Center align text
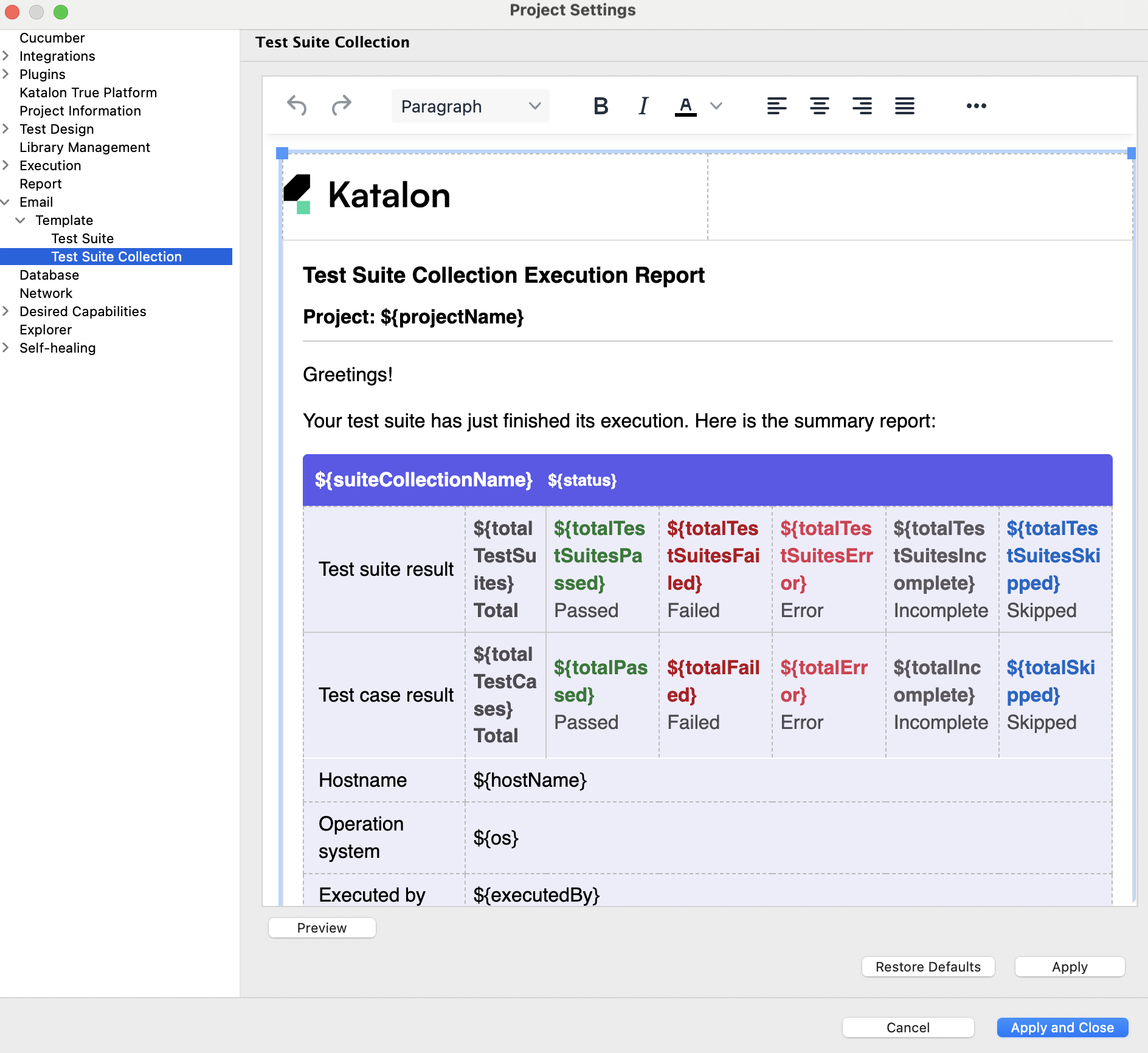Image resolution: width=1148 pixels, height=1053 pixels. (x=820, y=106)
